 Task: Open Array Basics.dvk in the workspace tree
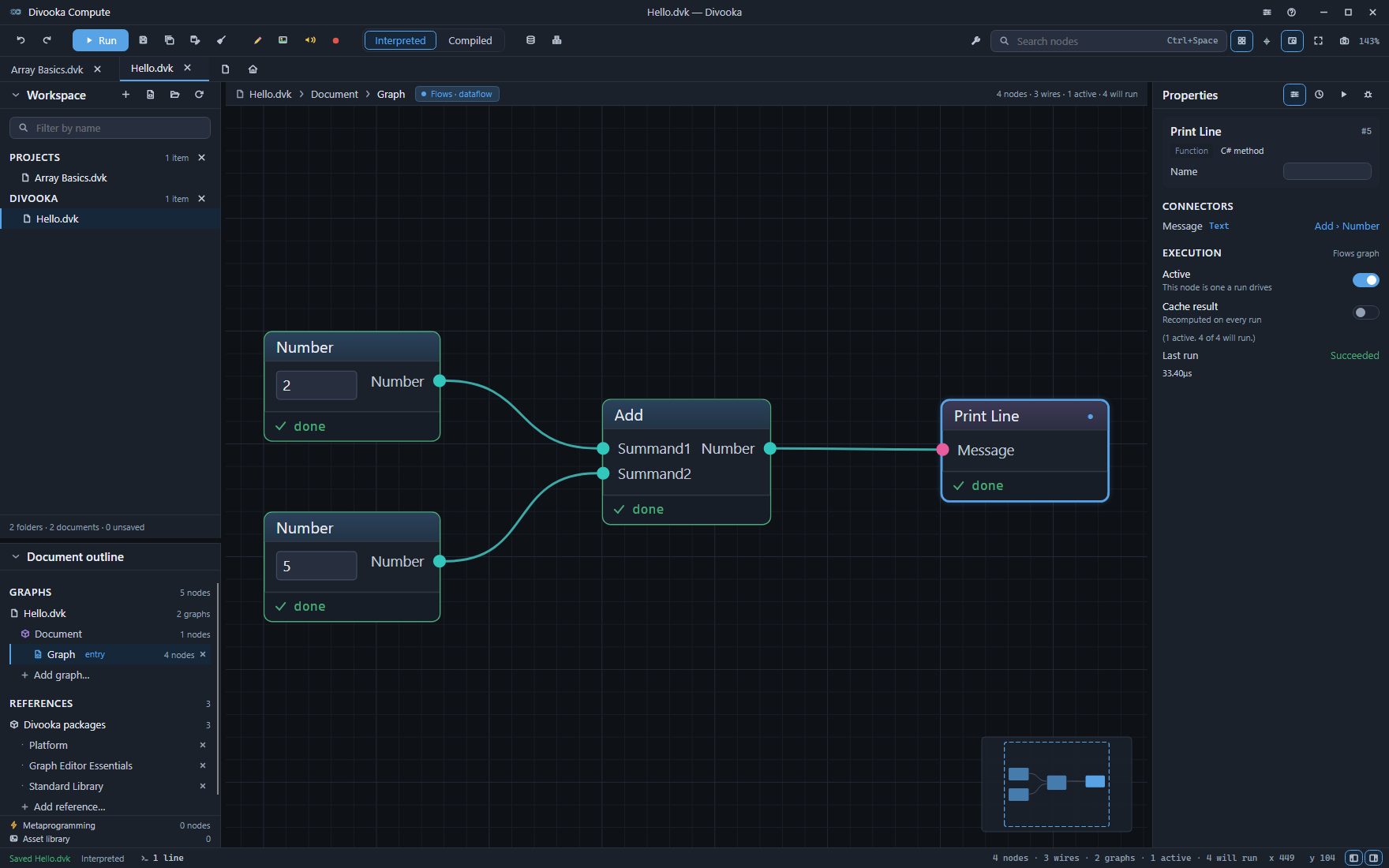[110, 178]
